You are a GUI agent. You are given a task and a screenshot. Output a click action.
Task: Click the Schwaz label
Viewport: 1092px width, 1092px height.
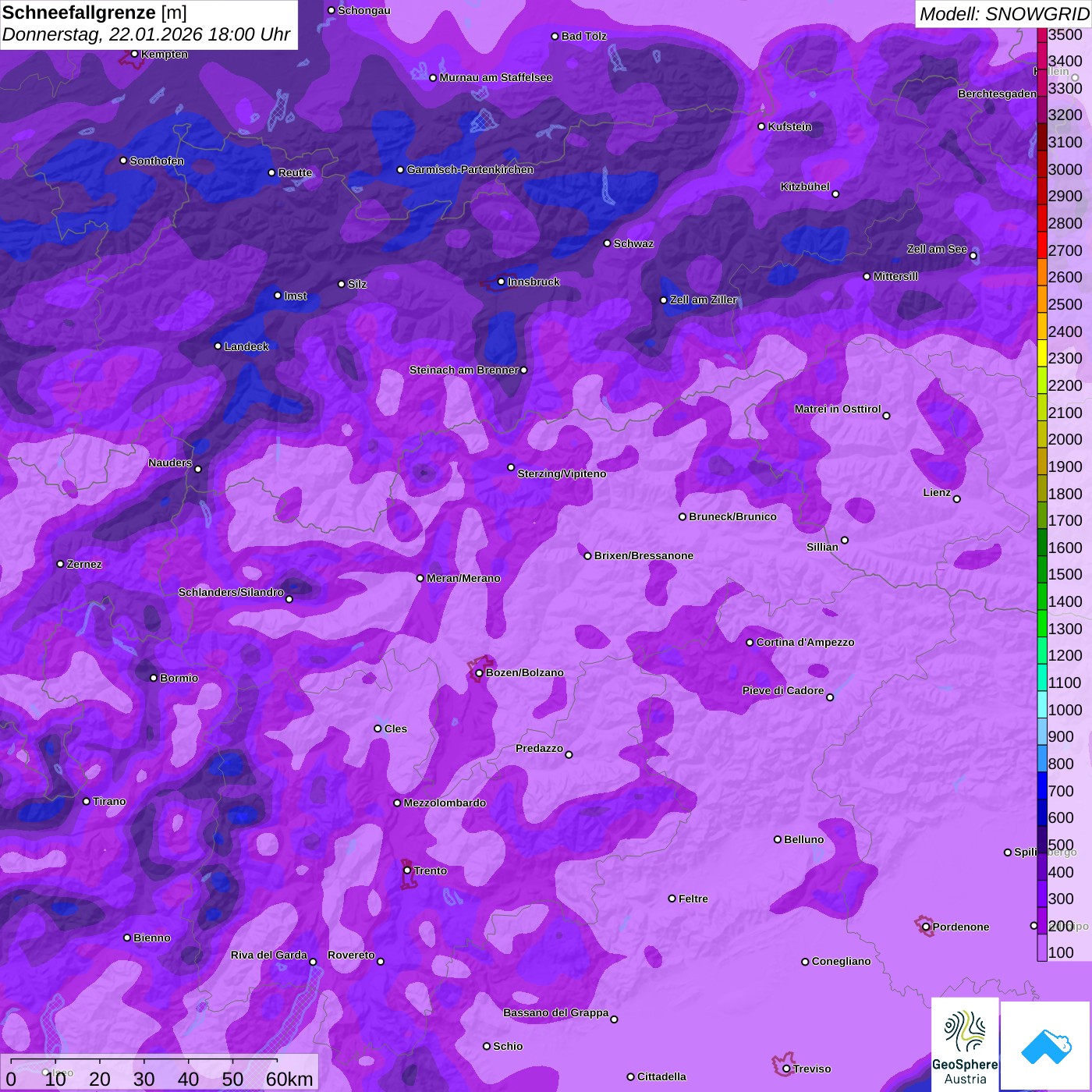tap(633, 244)
